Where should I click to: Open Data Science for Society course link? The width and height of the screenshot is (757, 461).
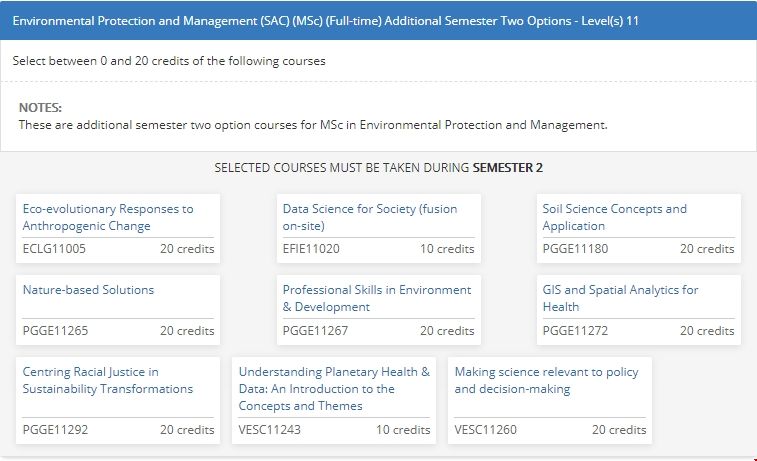(369, 217)
